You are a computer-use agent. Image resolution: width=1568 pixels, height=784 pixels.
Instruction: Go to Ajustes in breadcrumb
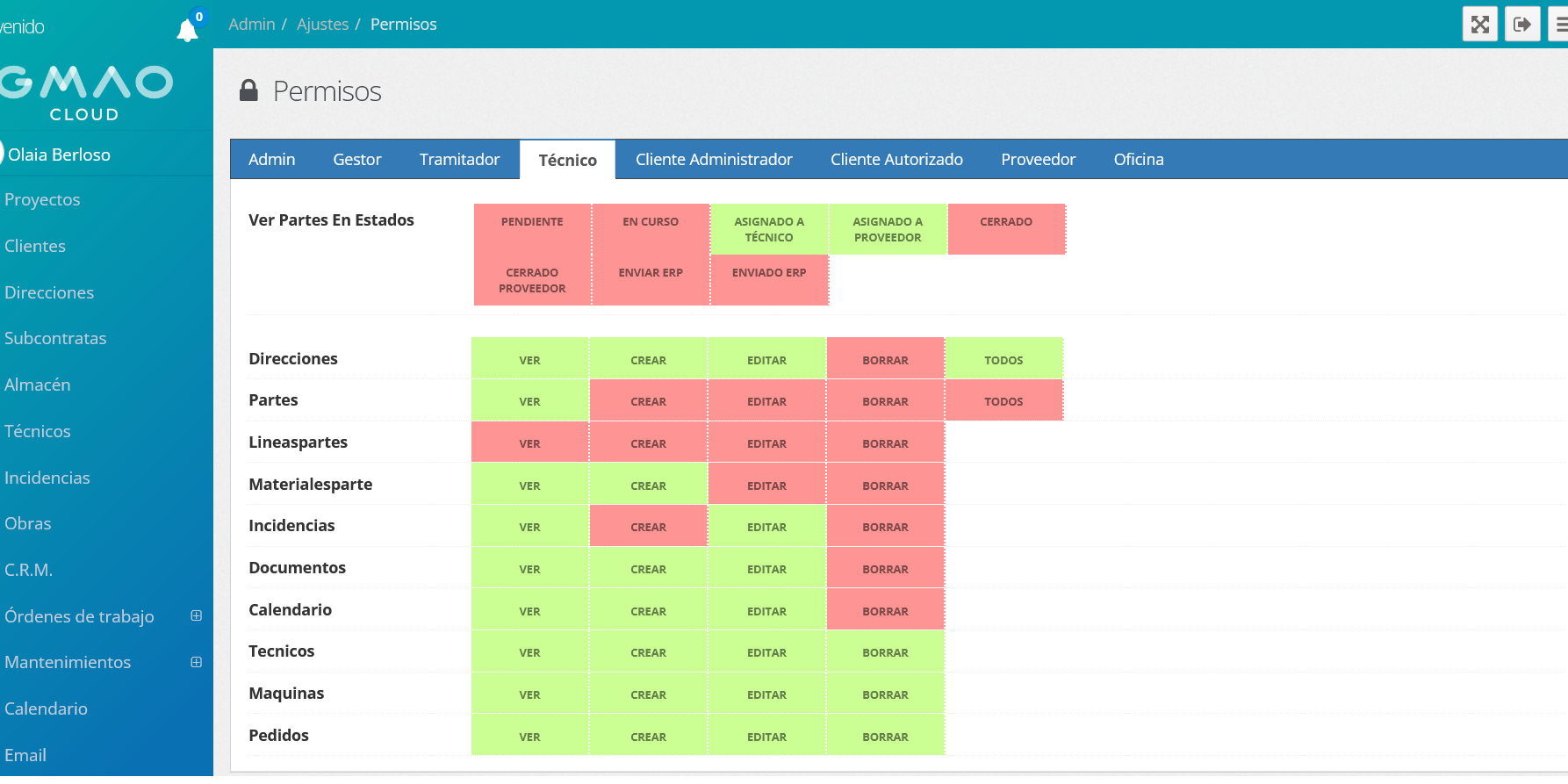[x=322, y=25]
